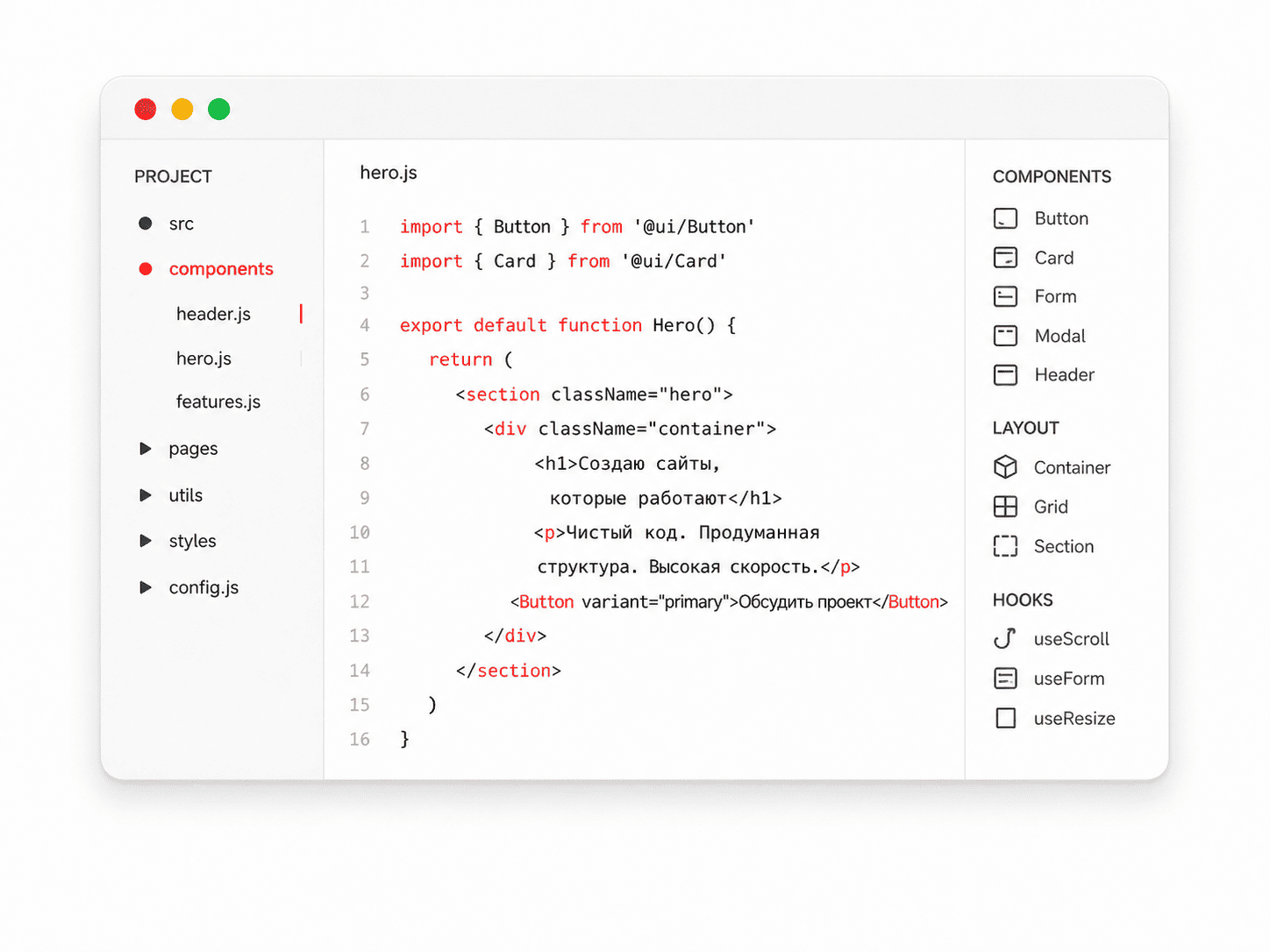The width and height of the screenshot is (1270, 952).
Task: Expand the config.js arrow
Action: (146, 587)
